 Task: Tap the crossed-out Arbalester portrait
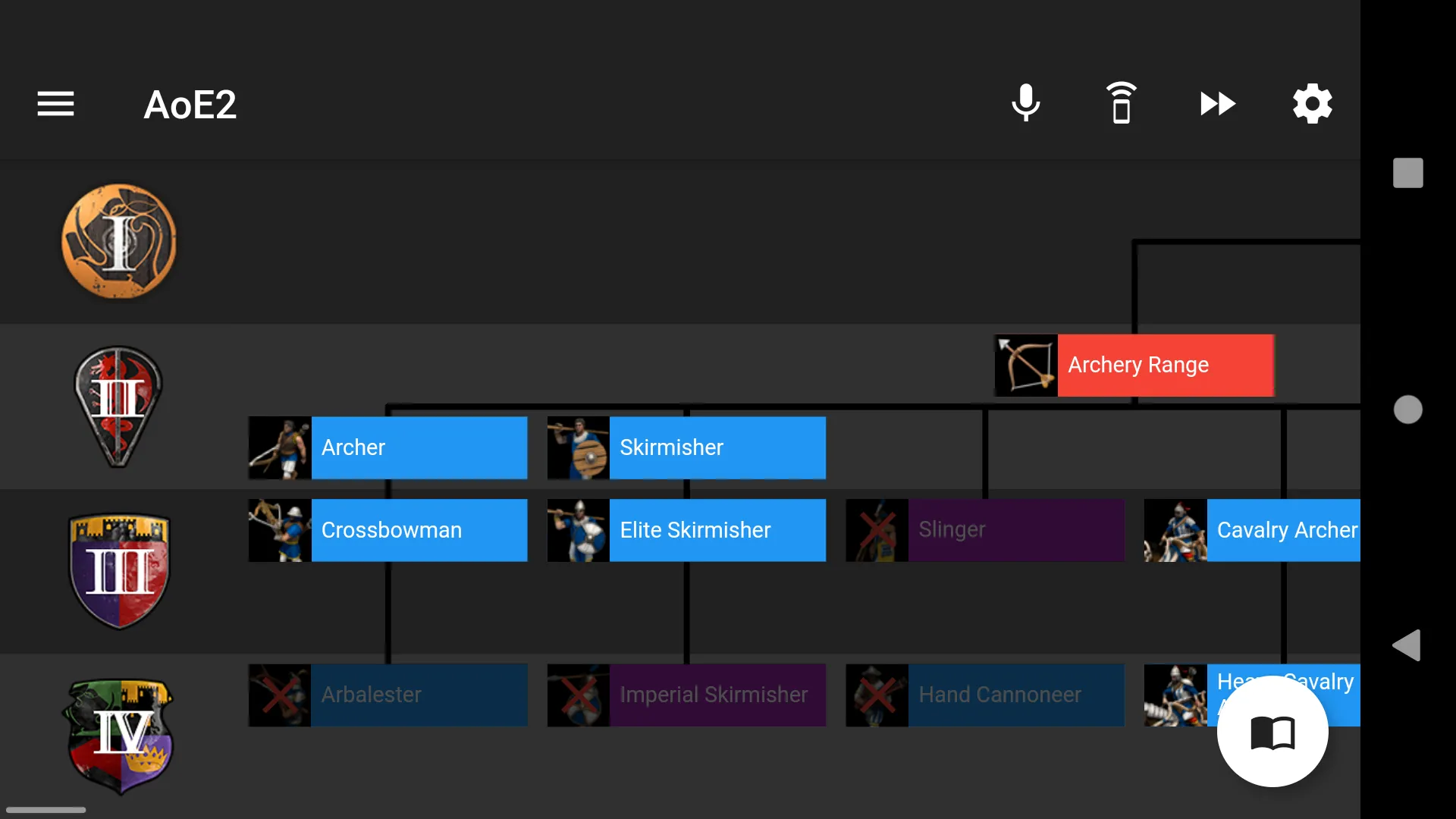click(x=280, y=695)
